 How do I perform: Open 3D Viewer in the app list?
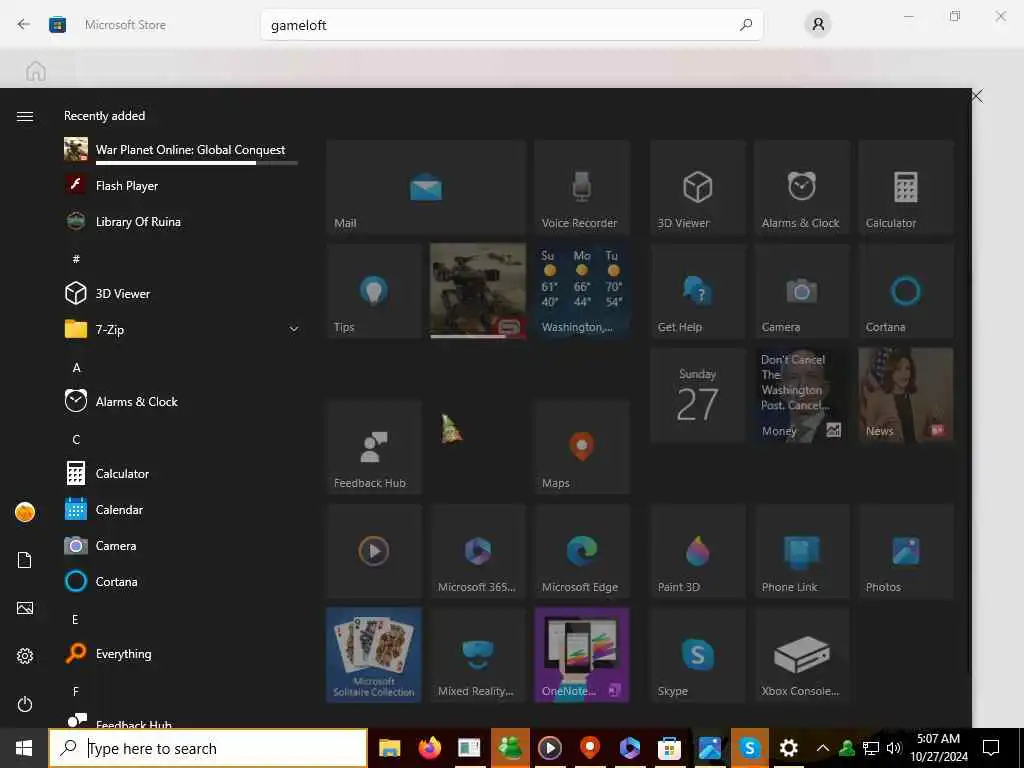click(182, 294)
